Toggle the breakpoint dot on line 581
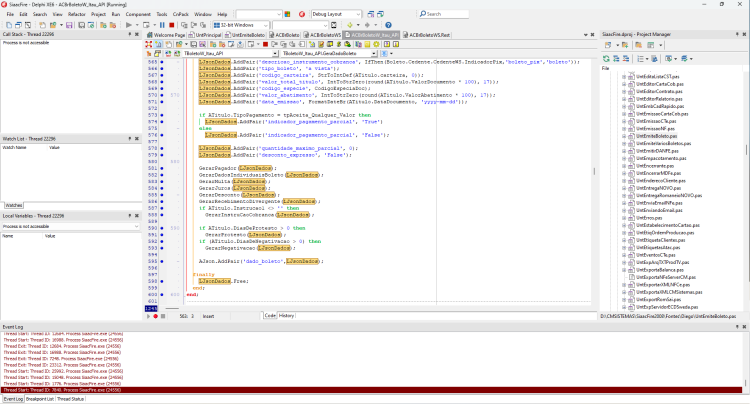 tap(162, 168)
